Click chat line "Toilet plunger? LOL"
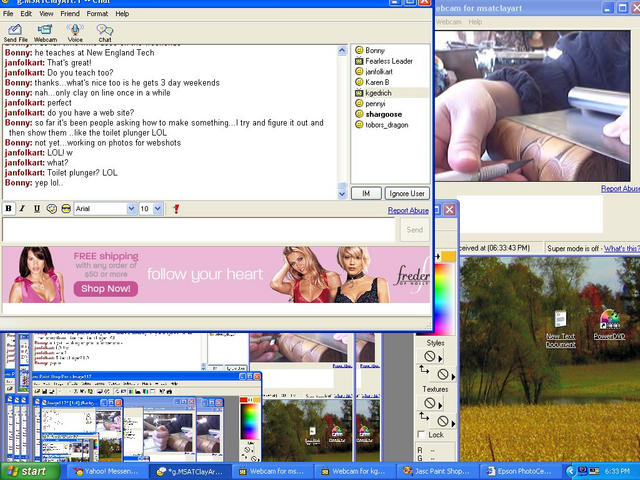Image resolution: width=640 pixels, height=480 pixels. (82, 173)
